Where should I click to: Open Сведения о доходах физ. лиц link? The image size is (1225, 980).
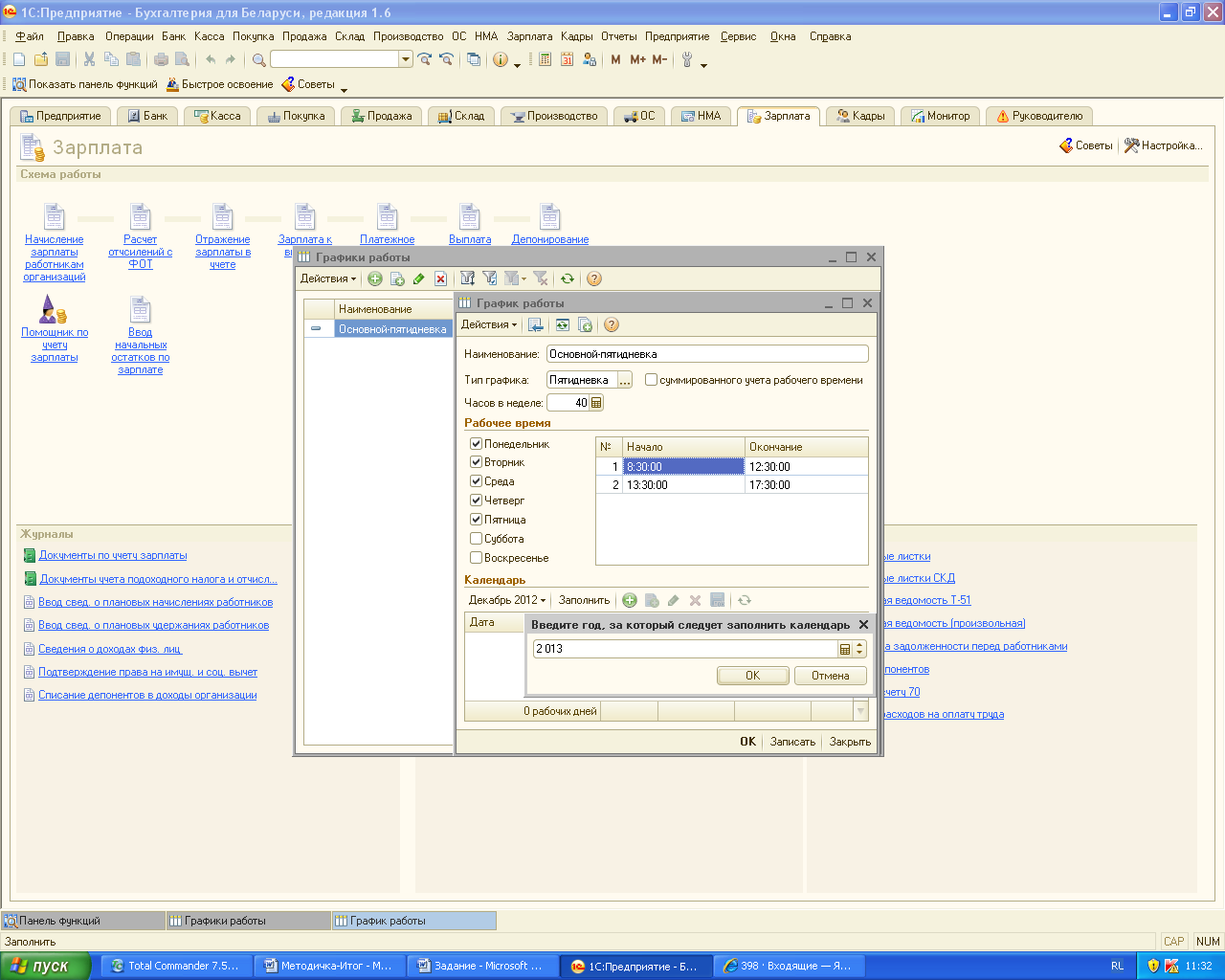coord(110,649)
